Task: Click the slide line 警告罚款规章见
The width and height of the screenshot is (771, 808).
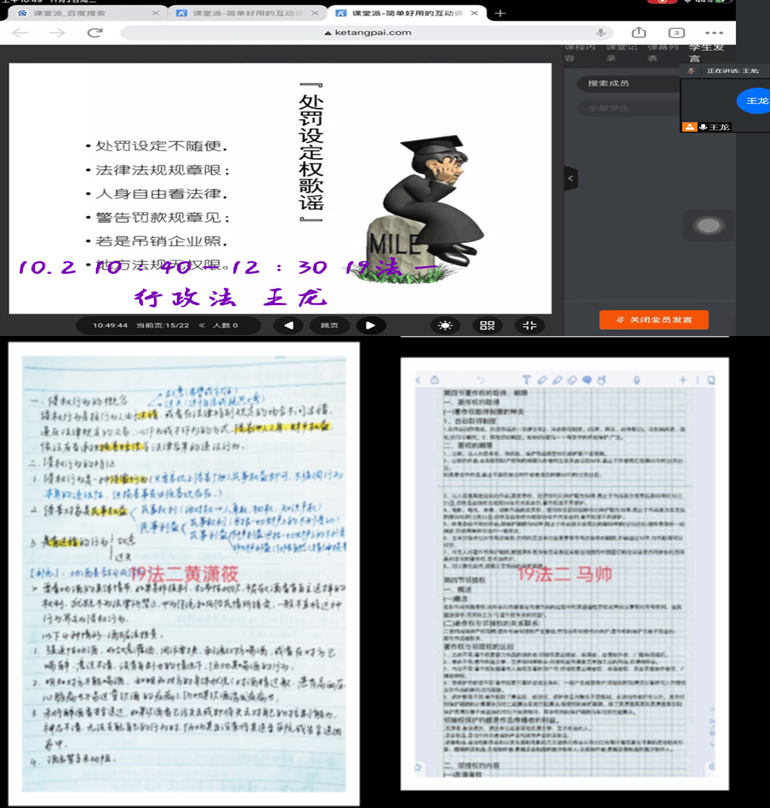Action: pos(162,217)
